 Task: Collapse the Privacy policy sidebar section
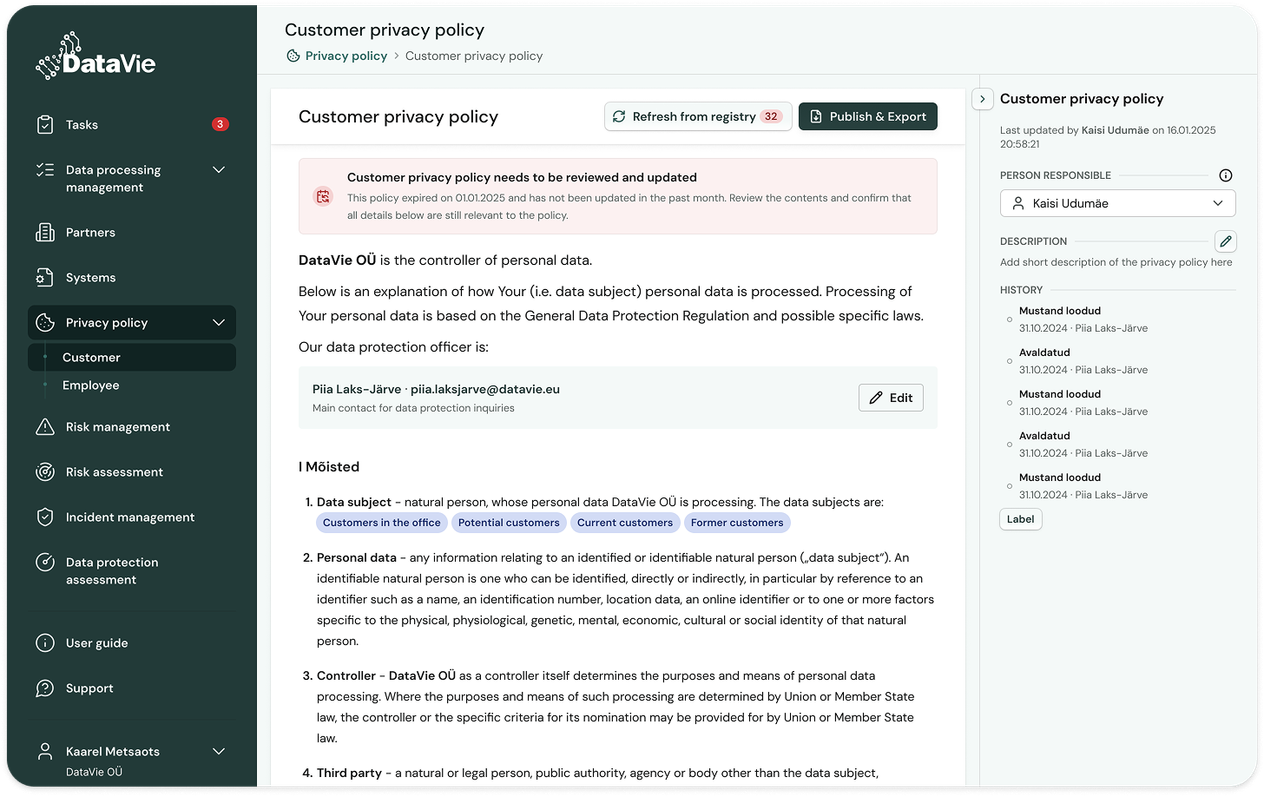tap(219, 322)
